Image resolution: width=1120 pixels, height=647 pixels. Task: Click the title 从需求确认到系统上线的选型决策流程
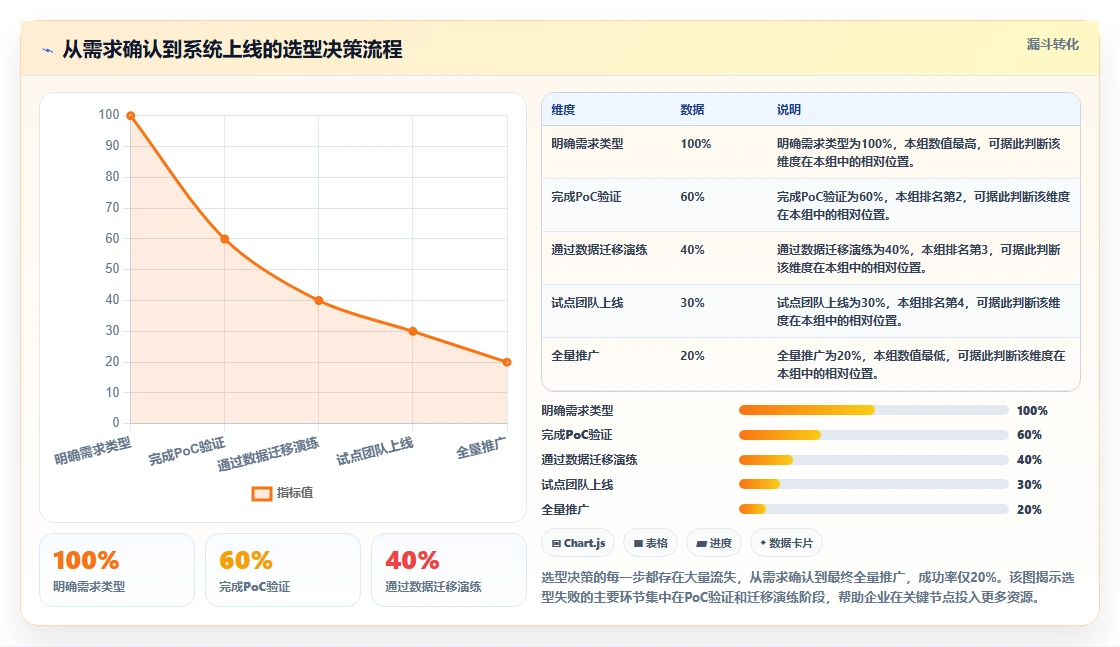pos(232,49)
